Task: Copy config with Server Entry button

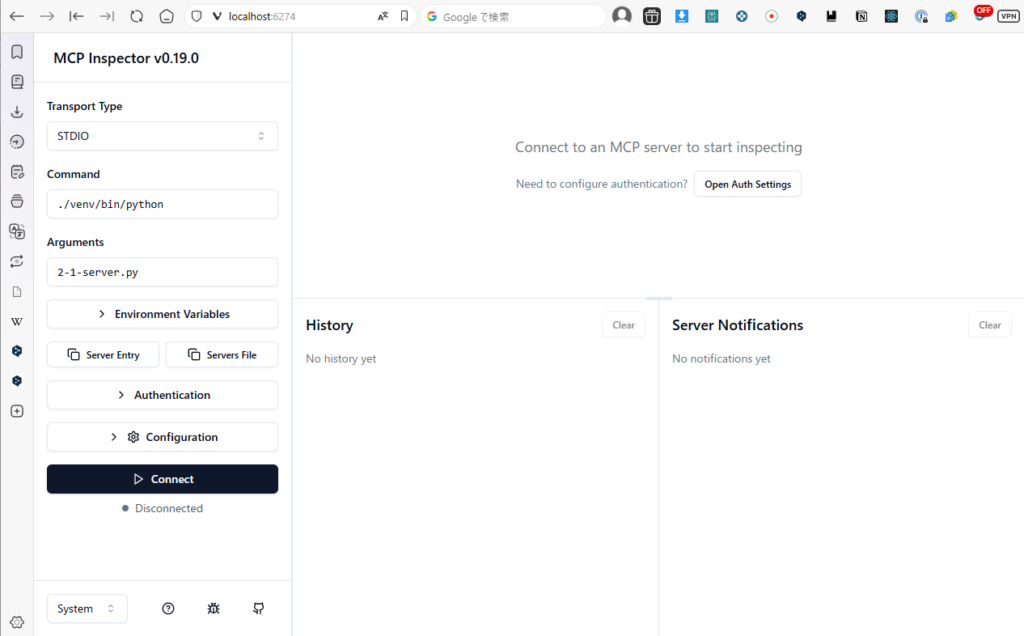Action: point(103,355)
